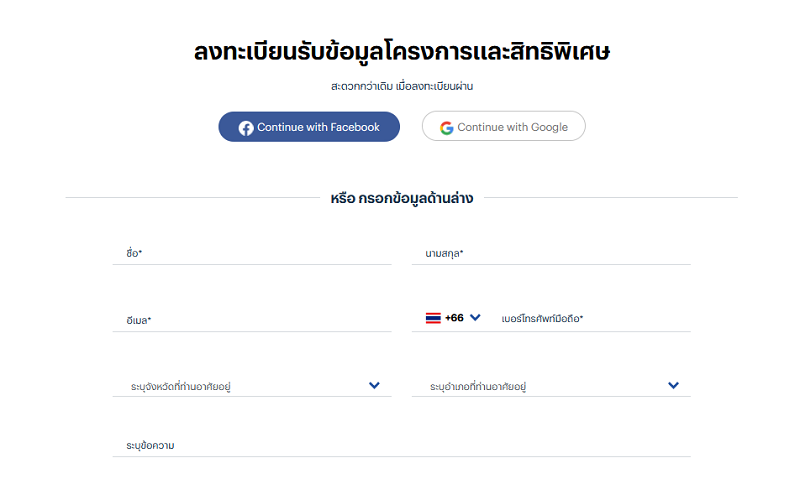
Task: Continue with Google button
Action: pos(504,126)
